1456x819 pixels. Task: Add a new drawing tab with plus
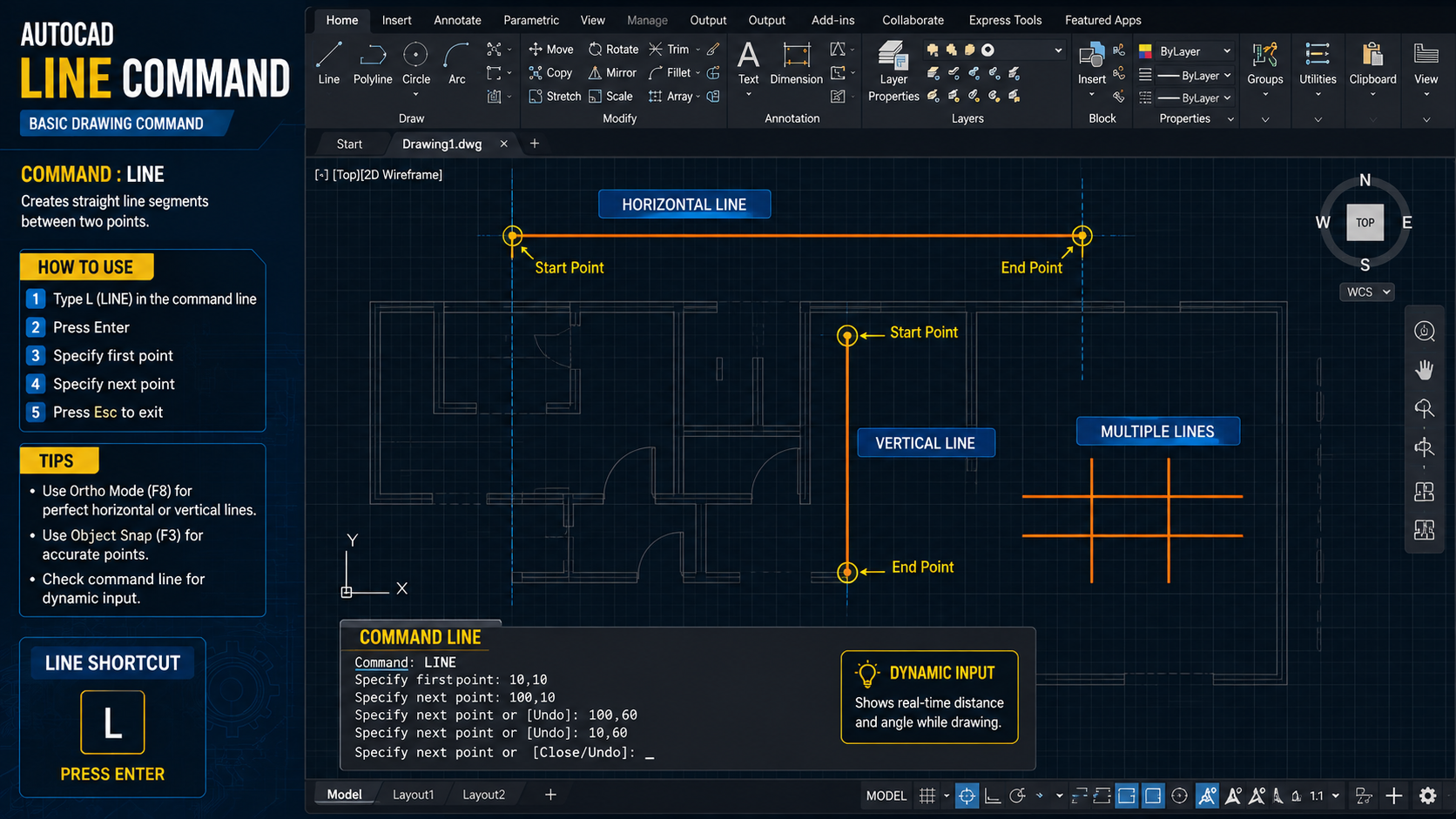click(x=535, y=144)
